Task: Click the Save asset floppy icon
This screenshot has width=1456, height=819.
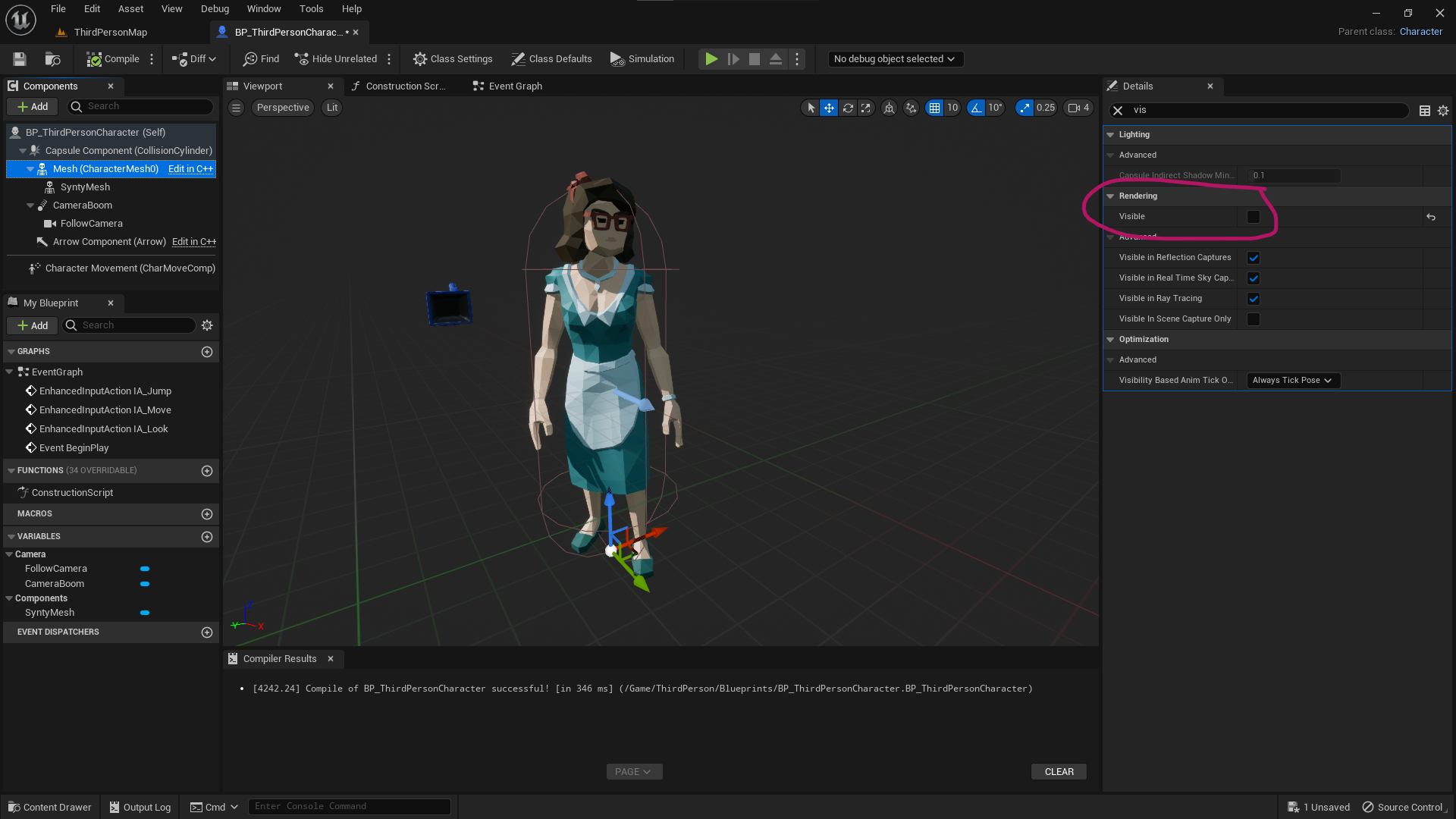Action: click(20, 59)
